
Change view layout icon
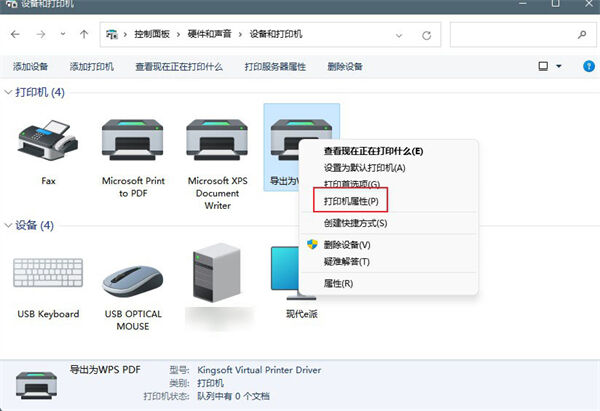click(543, 66)
